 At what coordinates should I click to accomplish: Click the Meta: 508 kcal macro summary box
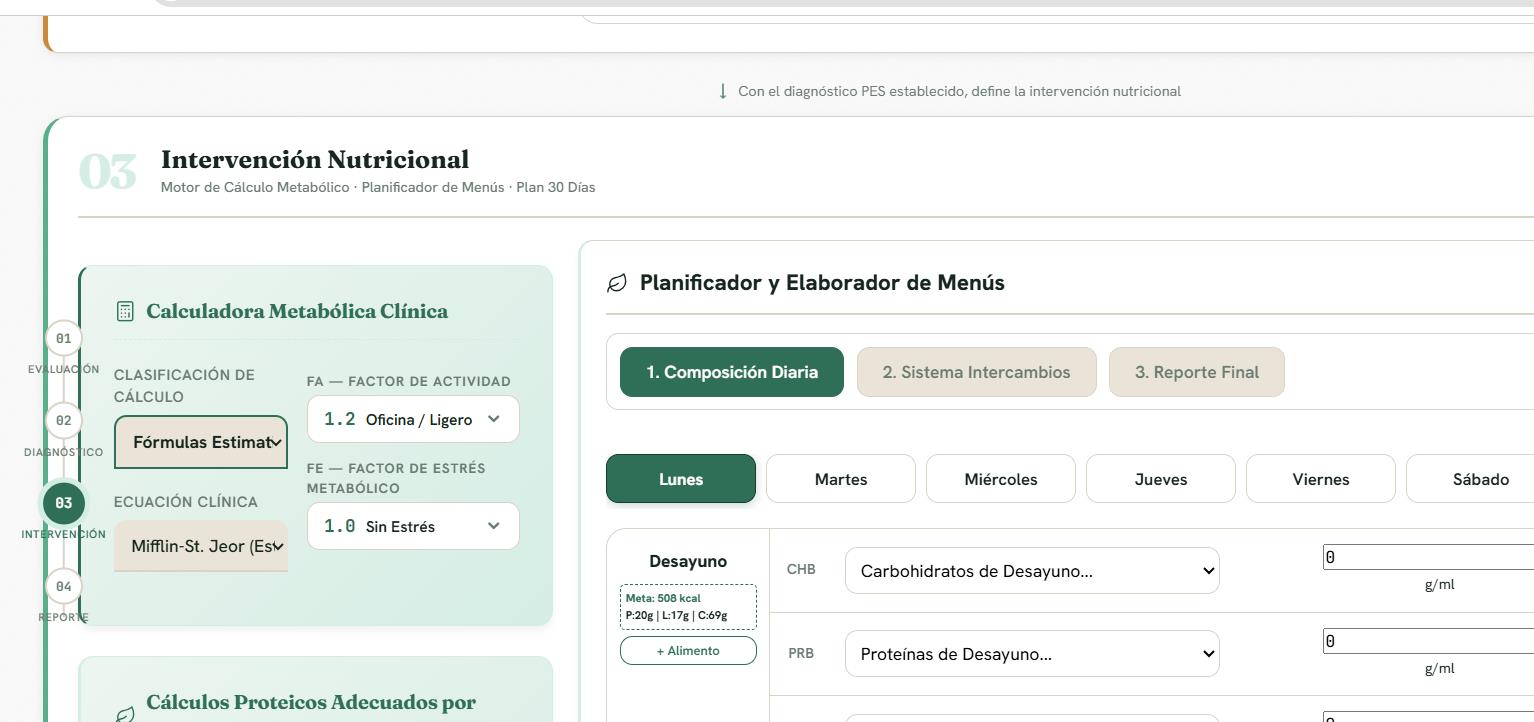pyautogui.click(x=688, y=607)
